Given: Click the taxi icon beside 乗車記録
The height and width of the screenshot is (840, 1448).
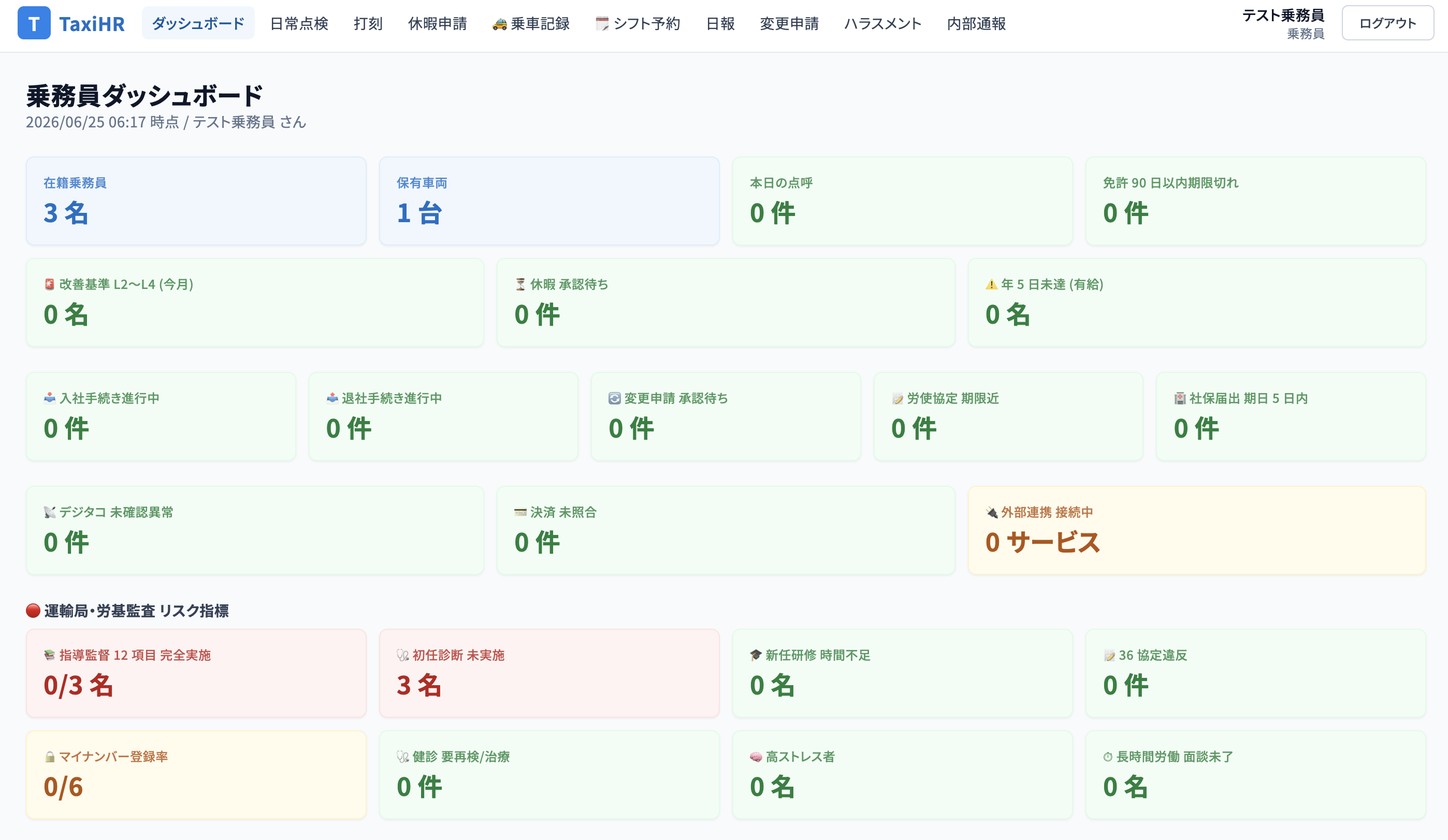Looking at the screenshot, I should 499,23.
